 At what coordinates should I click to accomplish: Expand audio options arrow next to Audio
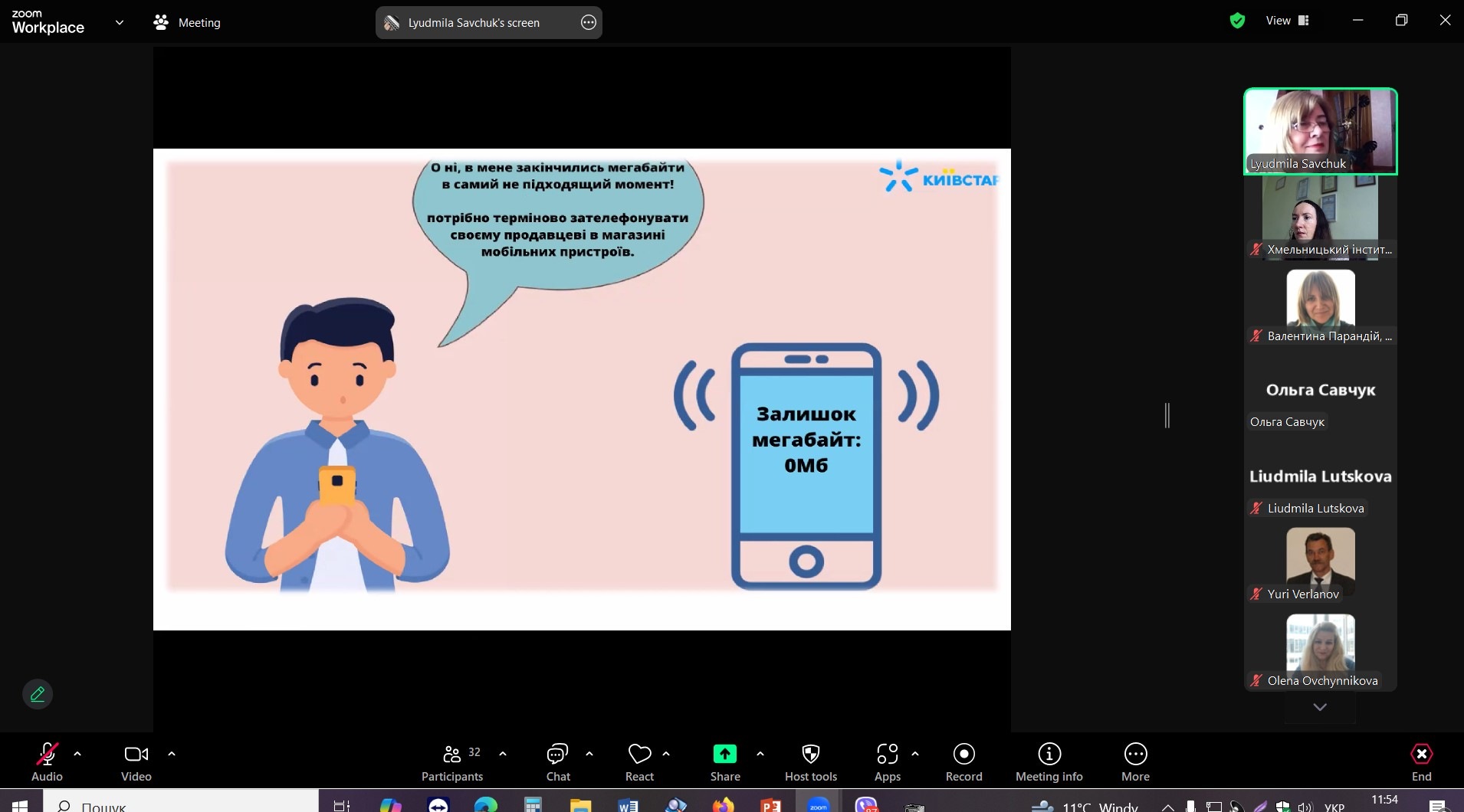pos(77,754)
